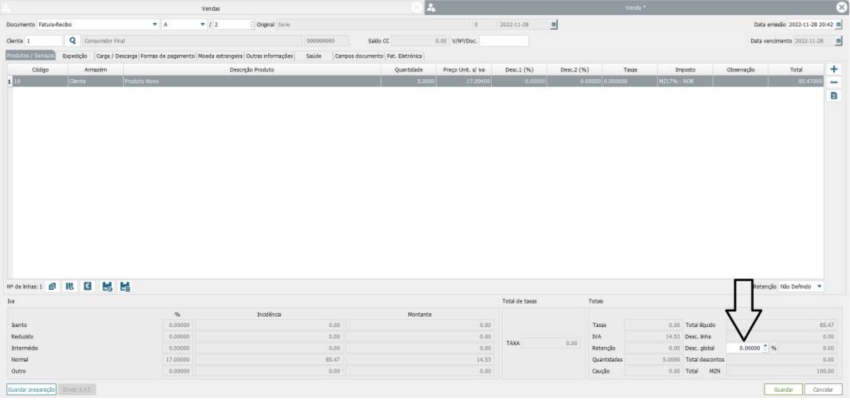850x401 pixels.
Task: Open the Retenção dropdown
Action: 820,286
